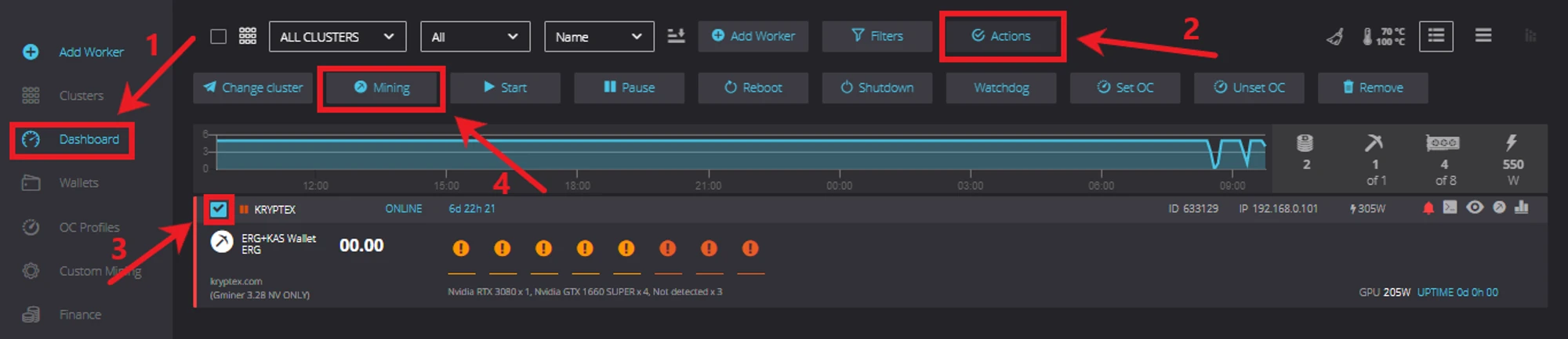Uncheck the KRYPTEX worker checkbox
The height and width of the screenshot is (339, 1568).
219,209
